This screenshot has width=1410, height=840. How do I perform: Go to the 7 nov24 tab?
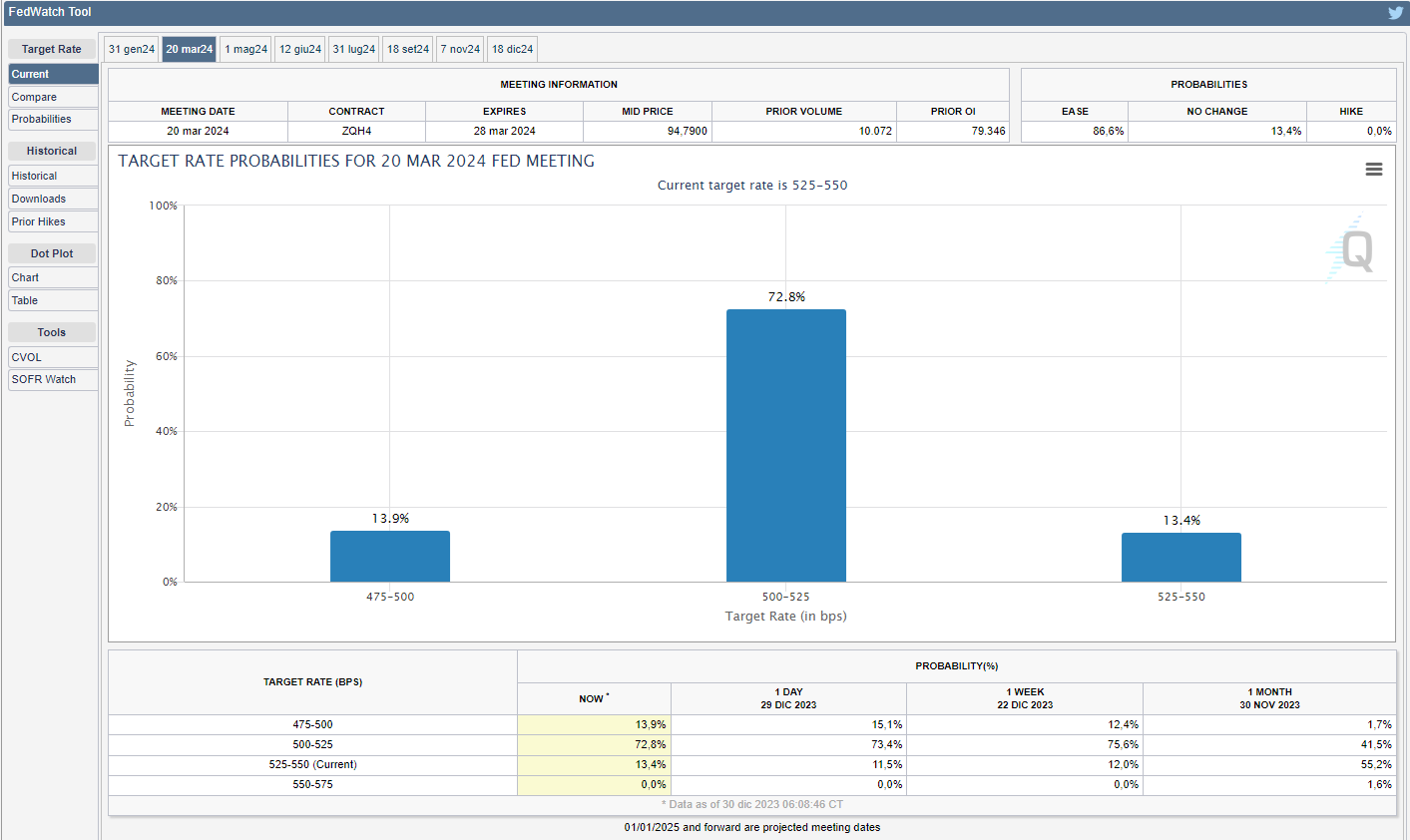pyautogui.click(x=460, y=49)
